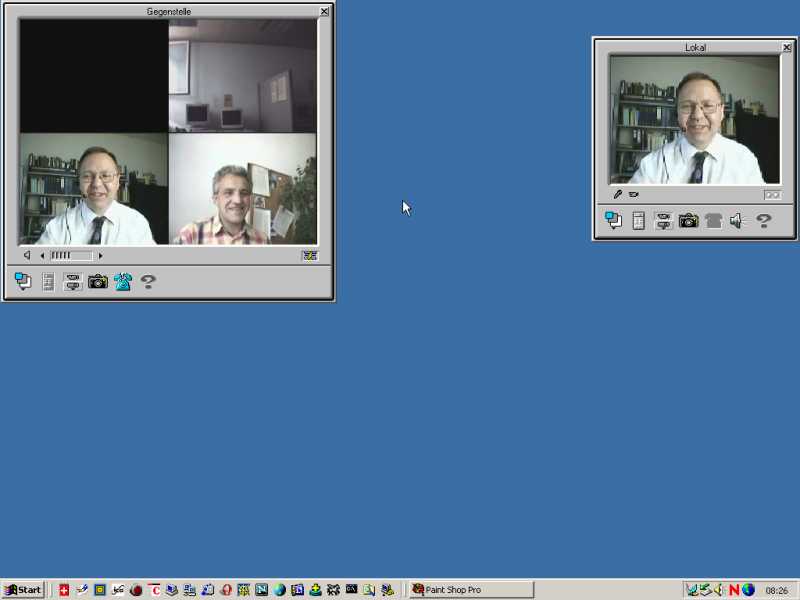Open help via Lokal question mark
800x600 pixels.
tap(764, 220)
